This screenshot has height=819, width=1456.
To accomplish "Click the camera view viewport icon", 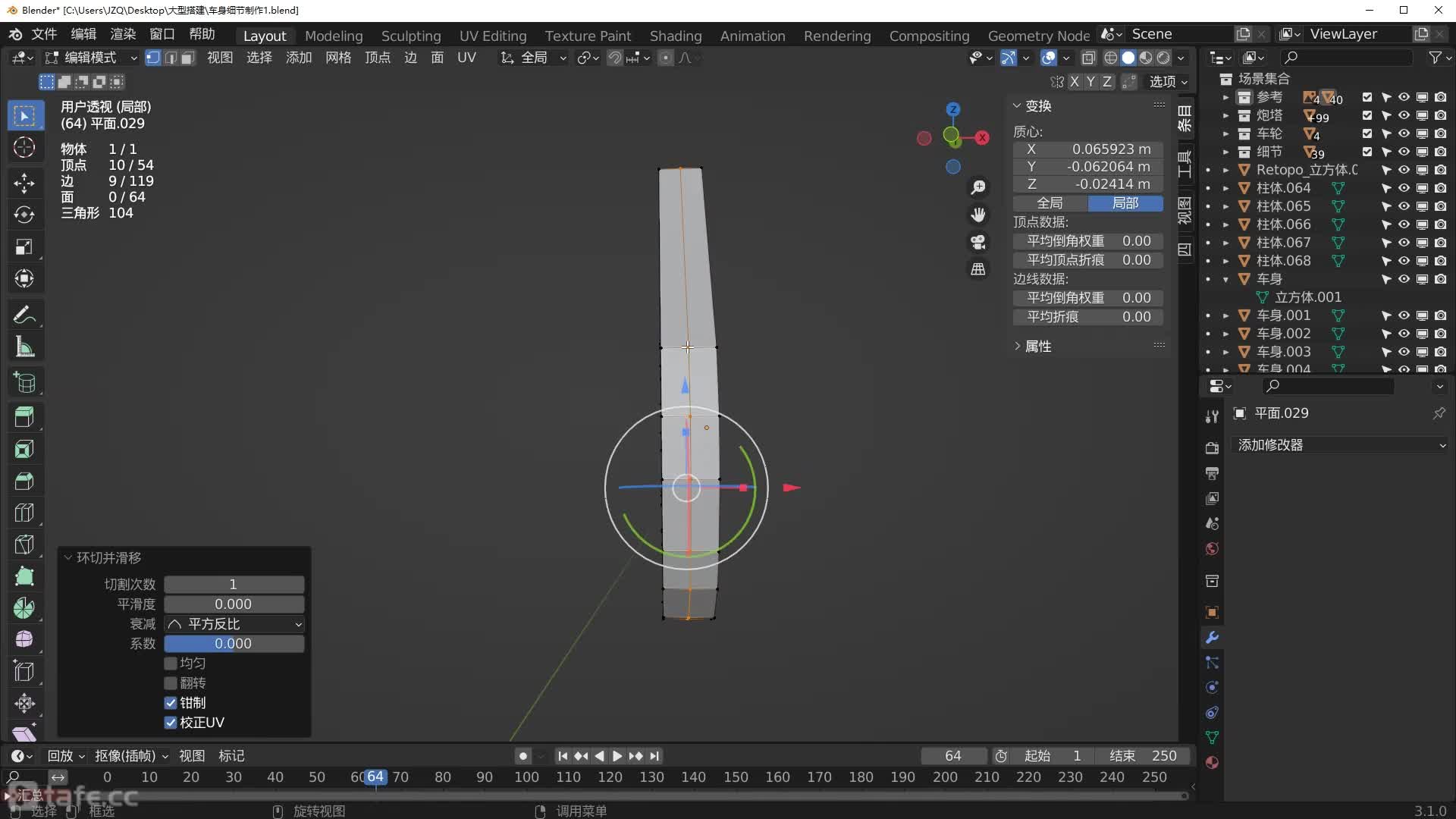I will (x=978, y=242).
